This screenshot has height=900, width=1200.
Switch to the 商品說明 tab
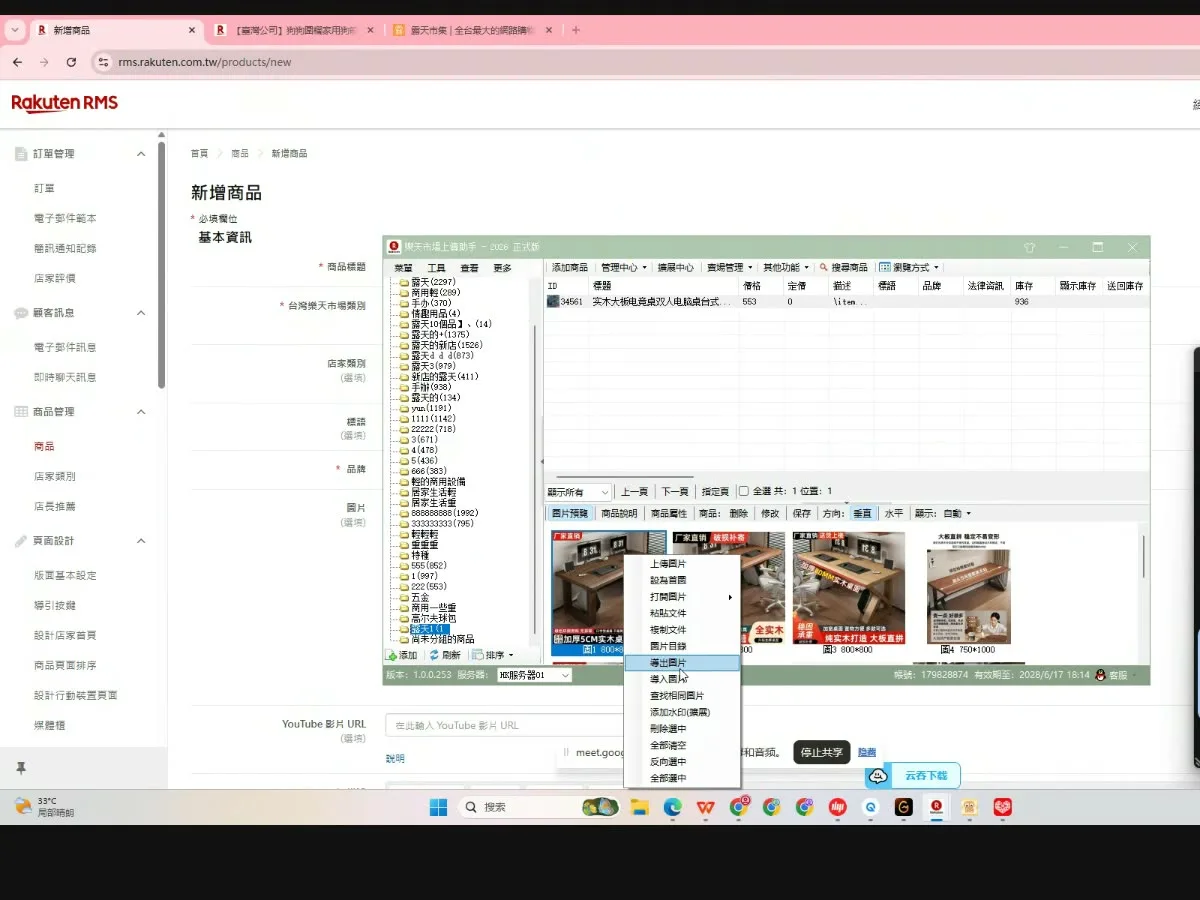tap(619, 513)
